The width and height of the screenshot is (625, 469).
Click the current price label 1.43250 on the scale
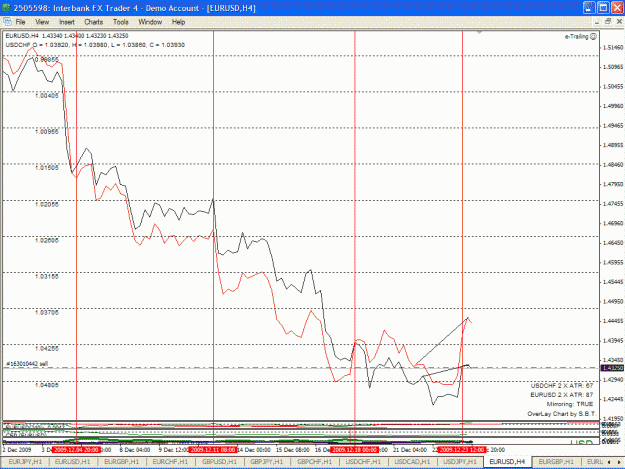(613, 368)
